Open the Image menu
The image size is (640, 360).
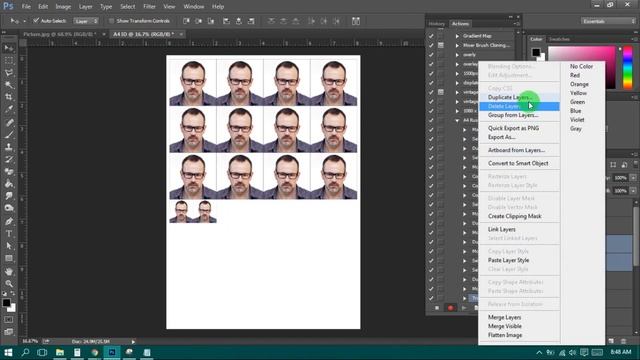[63, 7]
